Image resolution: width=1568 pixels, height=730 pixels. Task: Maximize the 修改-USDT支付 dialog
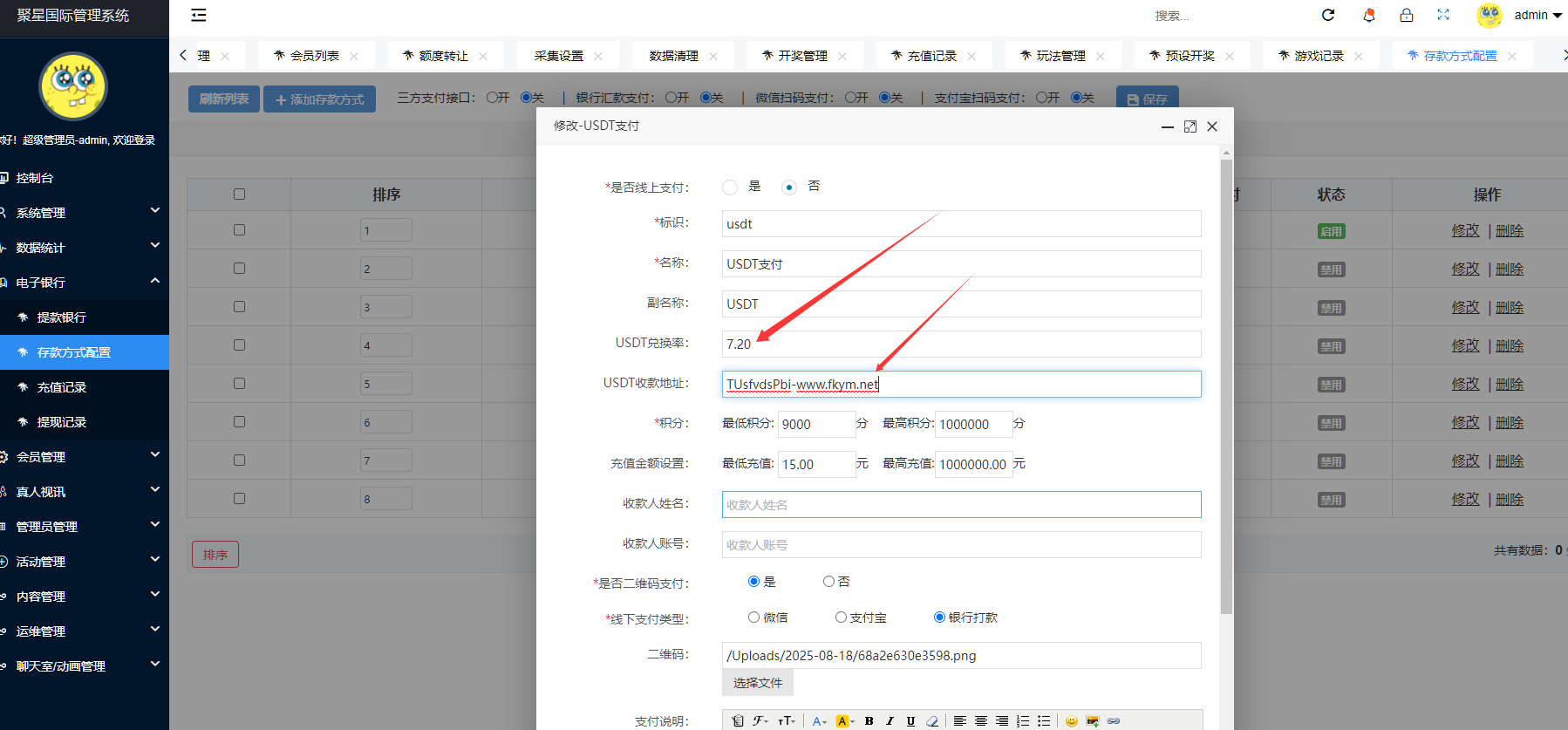coord(1190,126)
